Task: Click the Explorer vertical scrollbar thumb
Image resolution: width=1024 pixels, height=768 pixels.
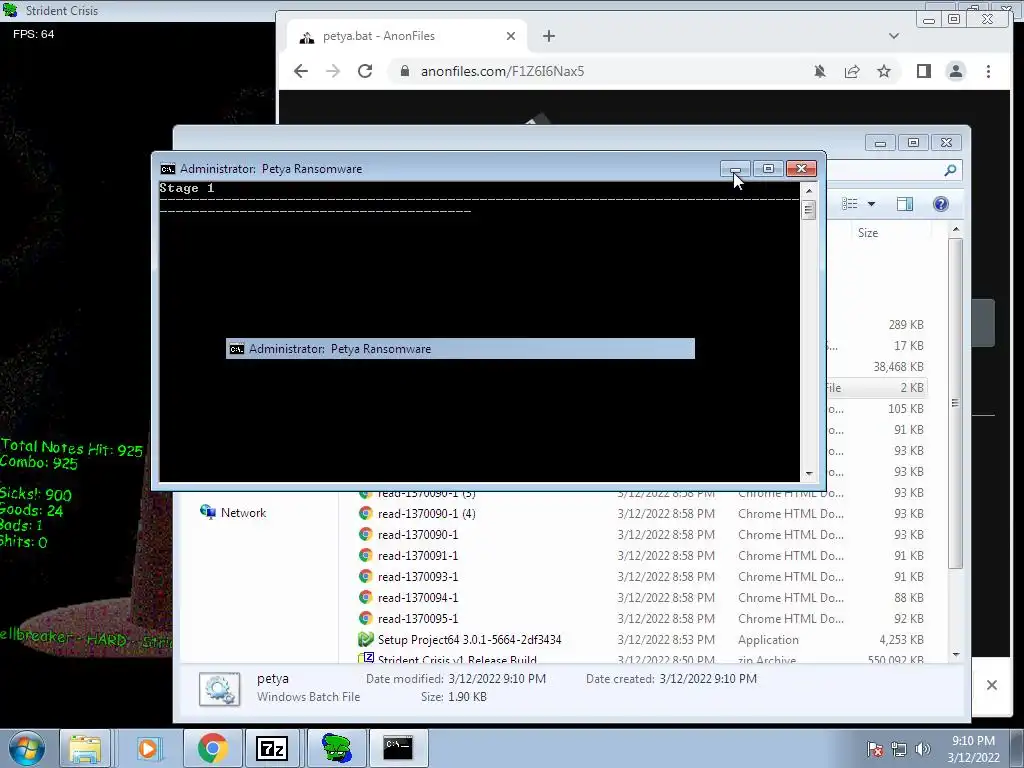Action: pyautogui.click(x=955, y=403)
